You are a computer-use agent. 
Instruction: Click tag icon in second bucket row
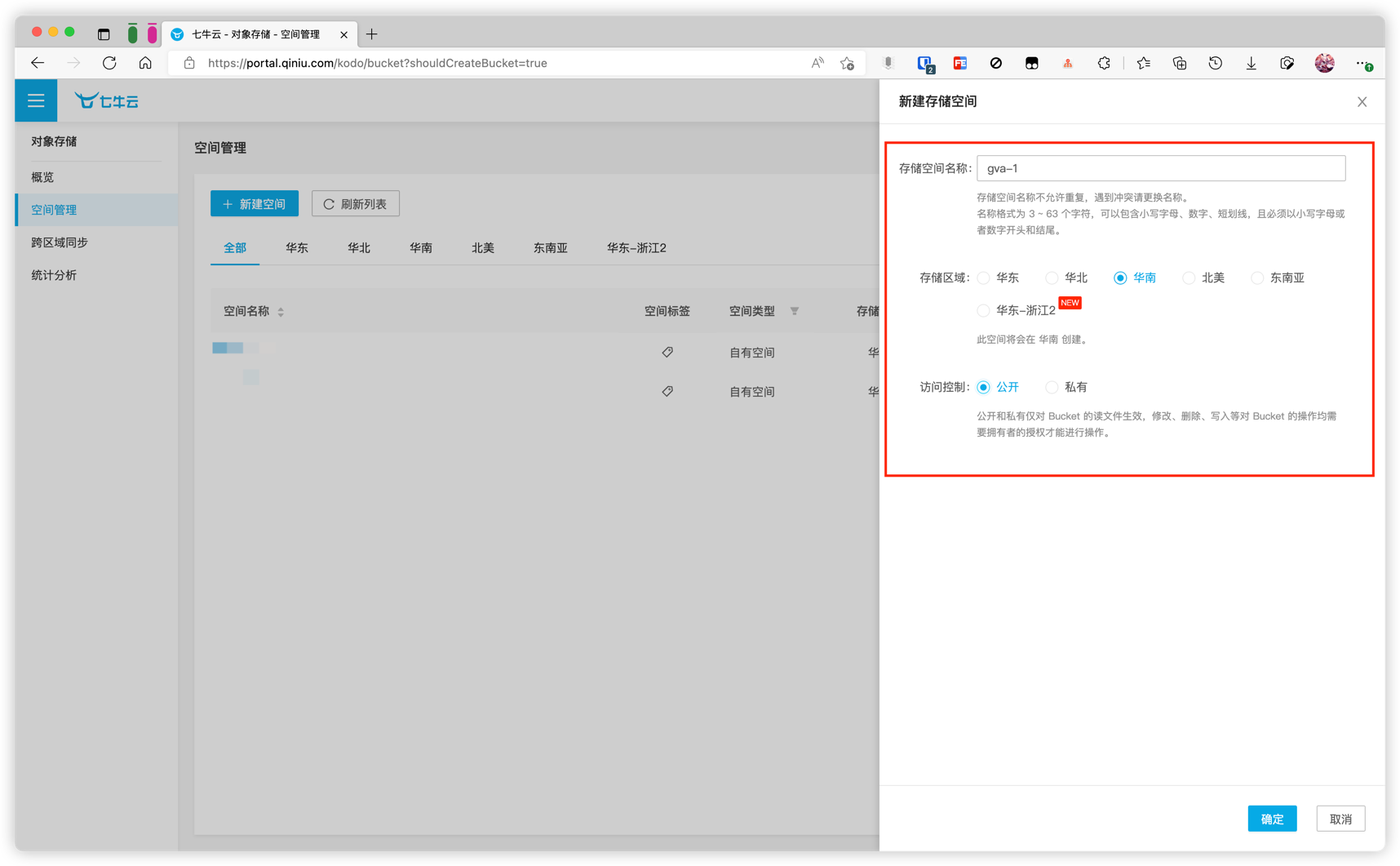(667, 392)
